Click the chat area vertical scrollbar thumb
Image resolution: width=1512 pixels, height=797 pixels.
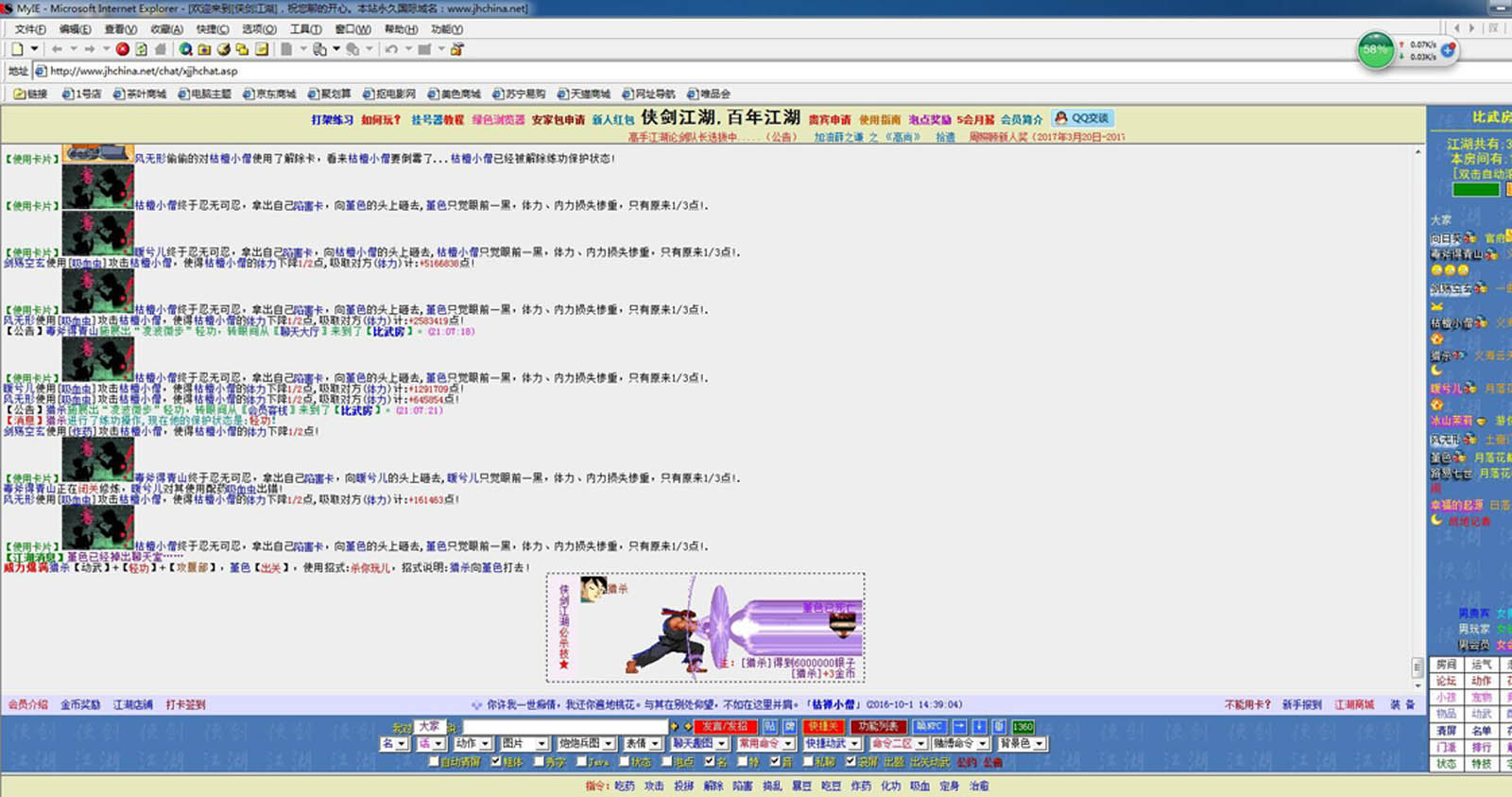tap(1417, 667)
